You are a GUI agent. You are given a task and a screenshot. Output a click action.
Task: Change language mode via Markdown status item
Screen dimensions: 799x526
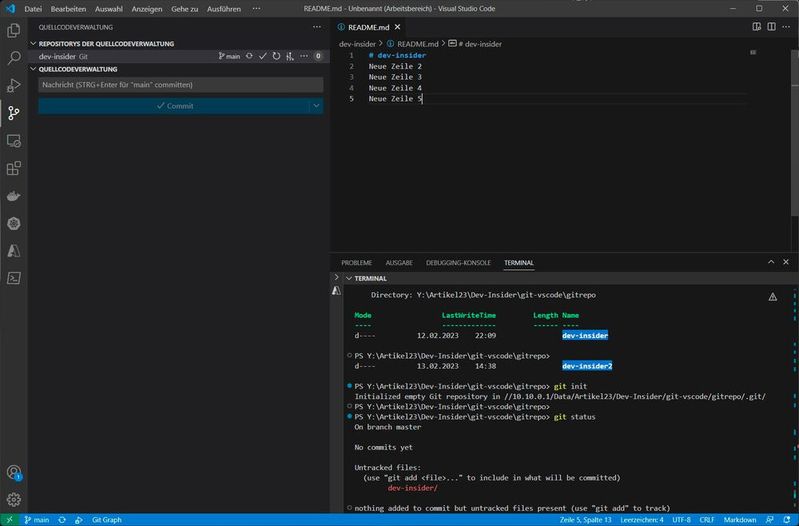pos(739,520)
